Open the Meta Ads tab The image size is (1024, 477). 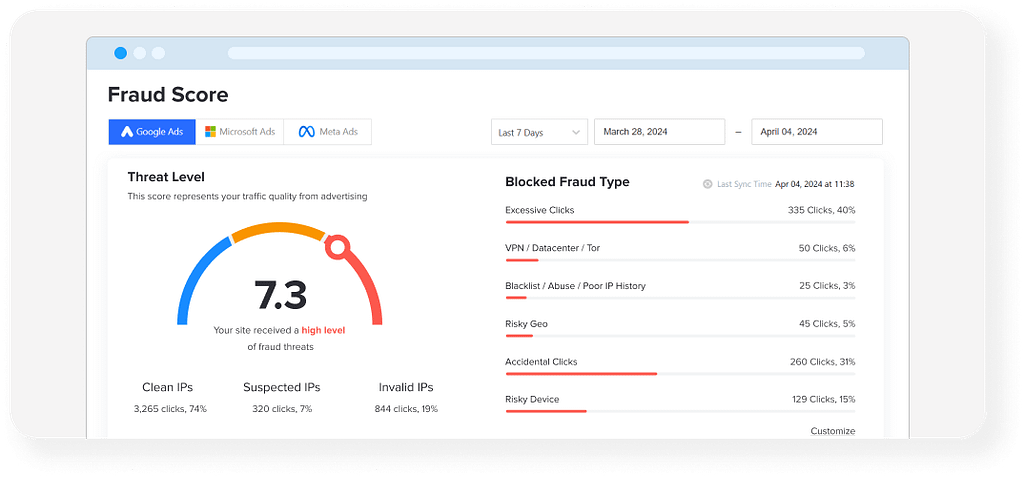pos(328,131)
